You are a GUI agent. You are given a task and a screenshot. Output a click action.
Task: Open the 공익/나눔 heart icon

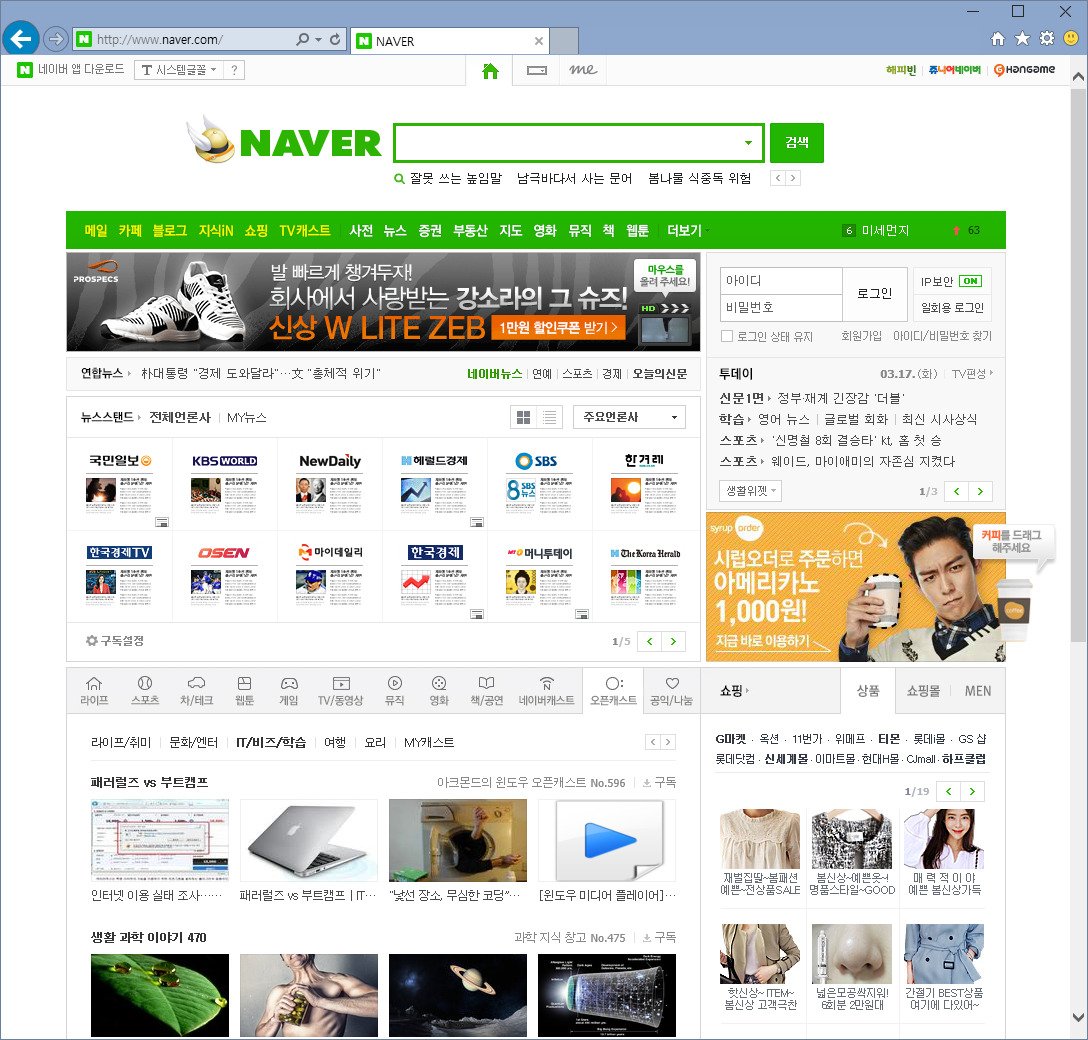[671, 691]
